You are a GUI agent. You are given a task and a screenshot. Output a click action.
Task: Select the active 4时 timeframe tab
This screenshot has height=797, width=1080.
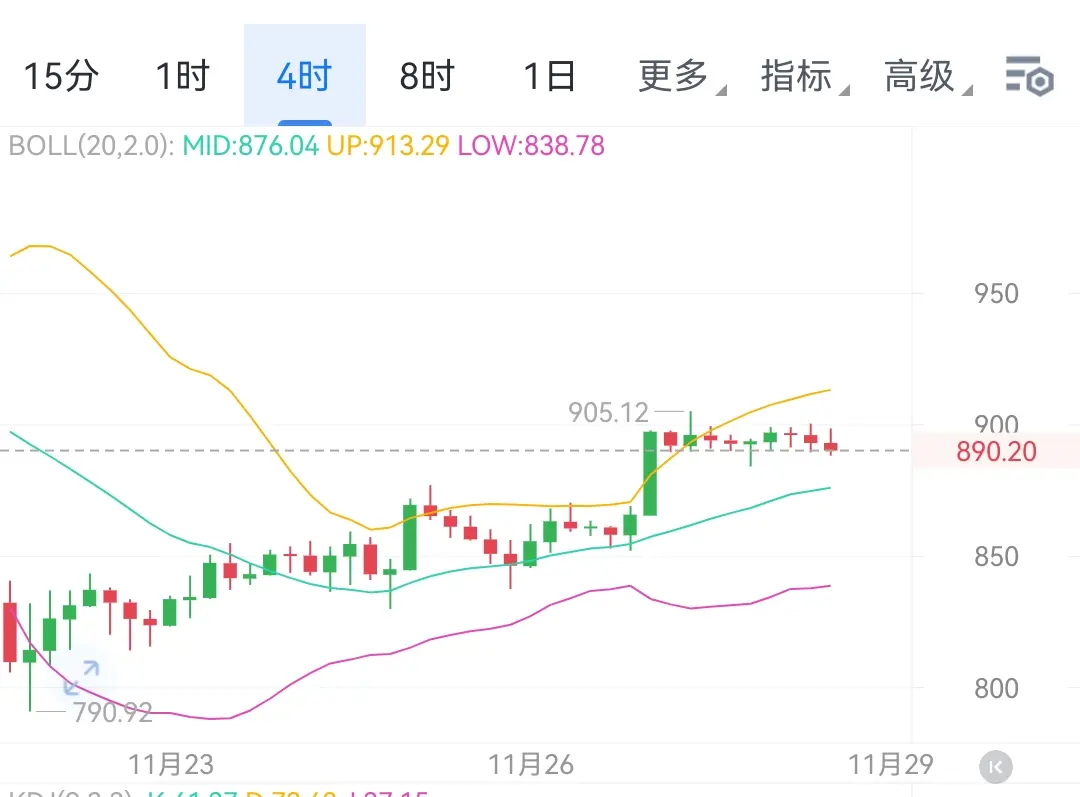click(304, 76)
